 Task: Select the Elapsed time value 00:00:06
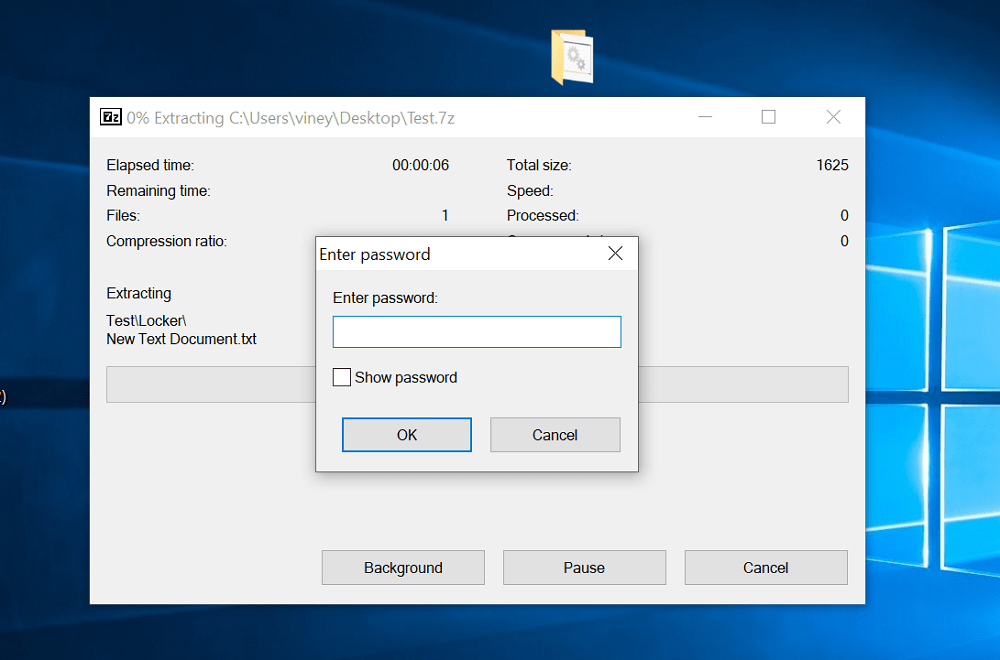click(x=420, y=165)
